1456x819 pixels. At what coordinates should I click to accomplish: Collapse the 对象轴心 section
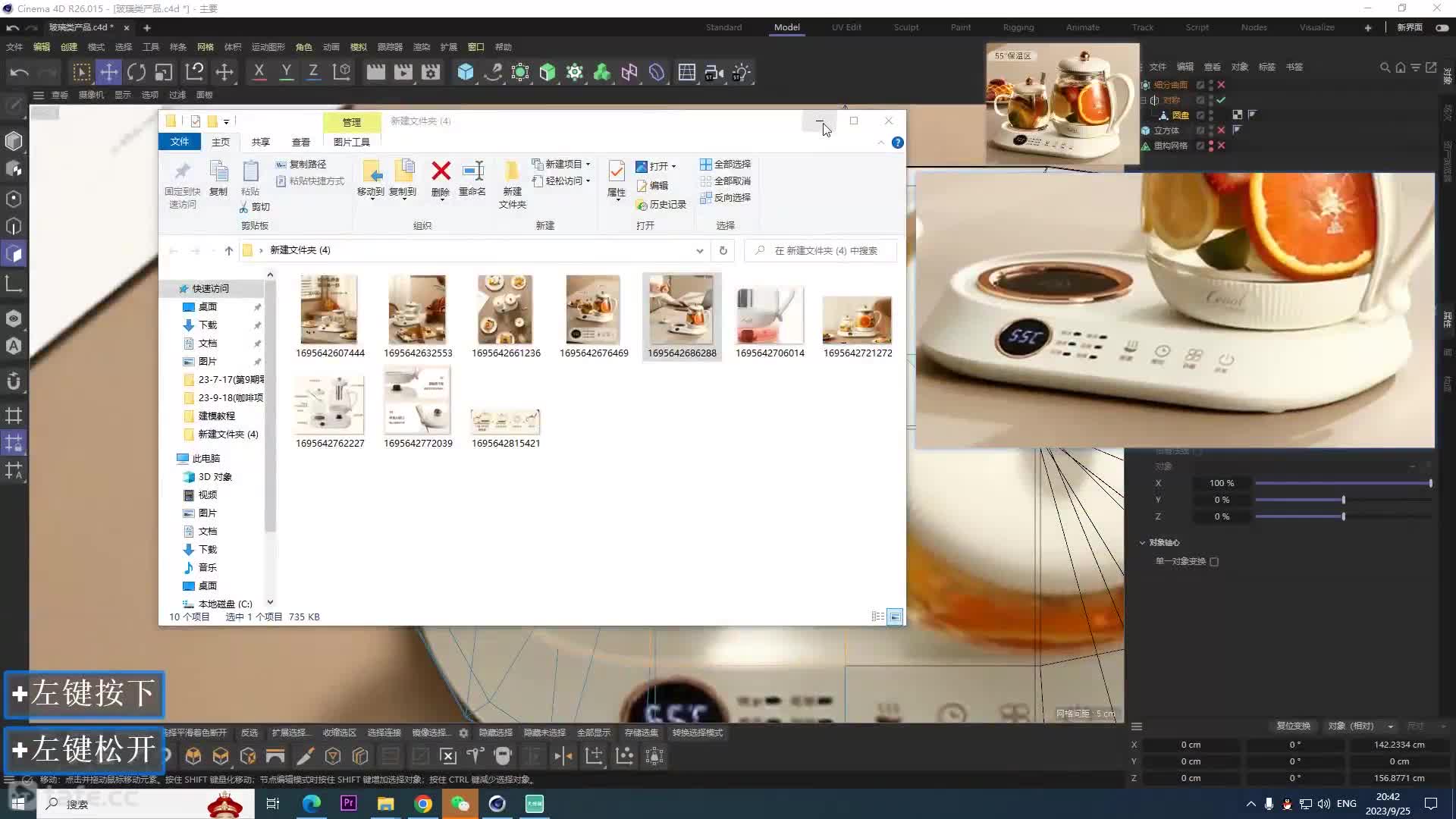(x=1142, y=543)
